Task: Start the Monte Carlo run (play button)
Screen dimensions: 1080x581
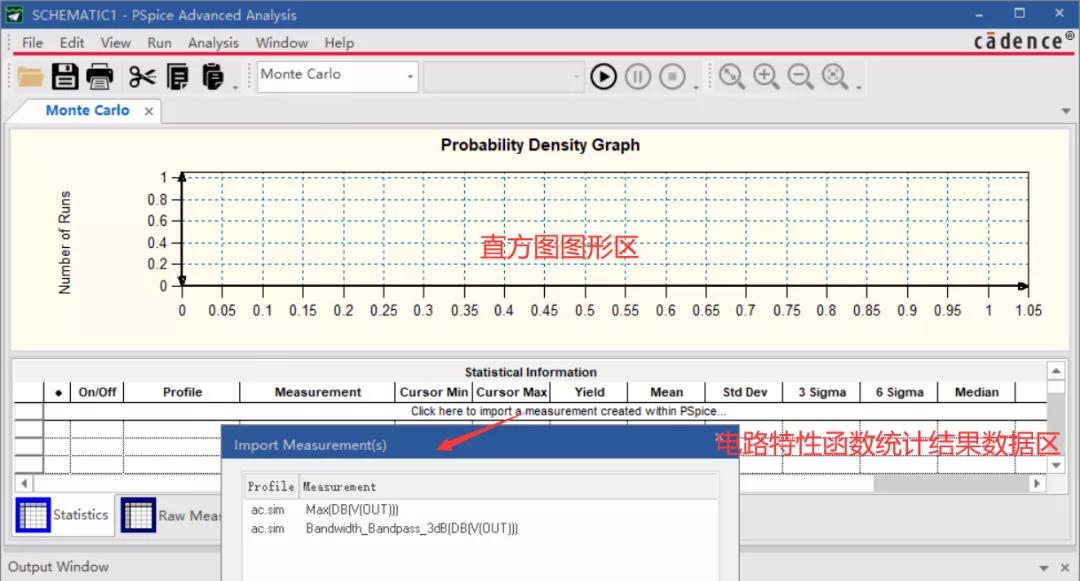Action: [x=603, y=76]
